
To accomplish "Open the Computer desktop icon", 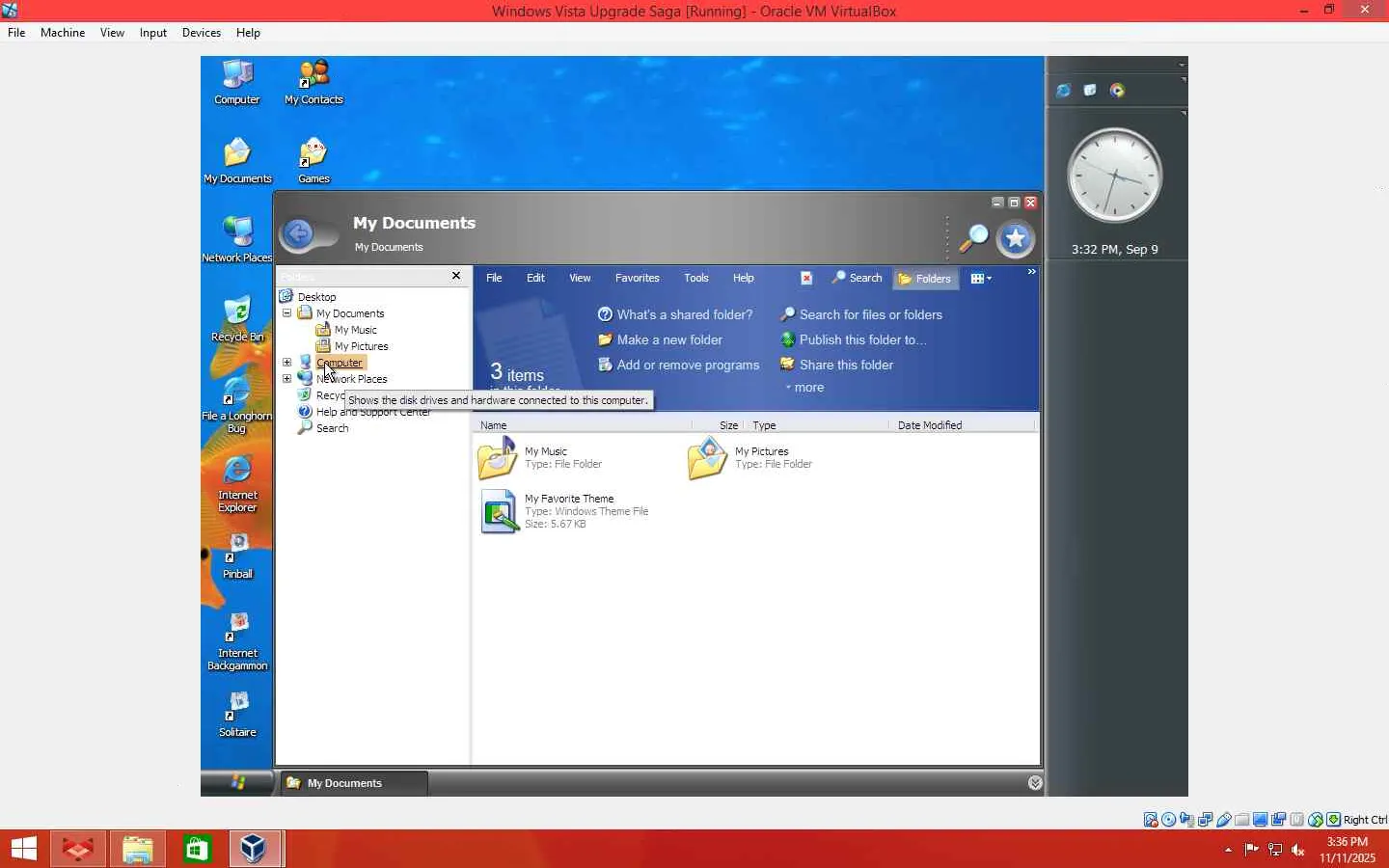I will coord(237,83).
